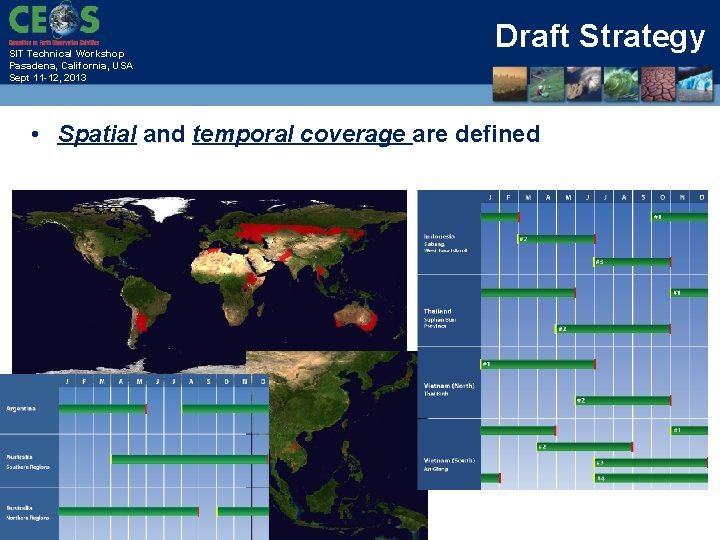Click Indonesia's unlabeled January–February bar
The image size is (720, 540).
[x=500, y=217]
